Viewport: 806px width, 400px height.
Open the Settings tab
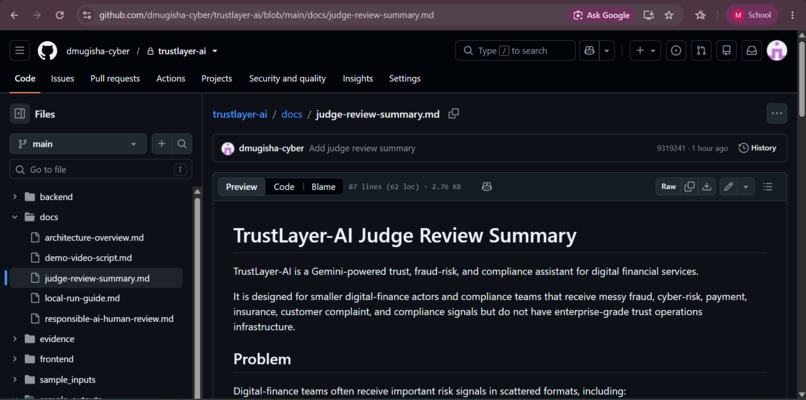[405, 79]
